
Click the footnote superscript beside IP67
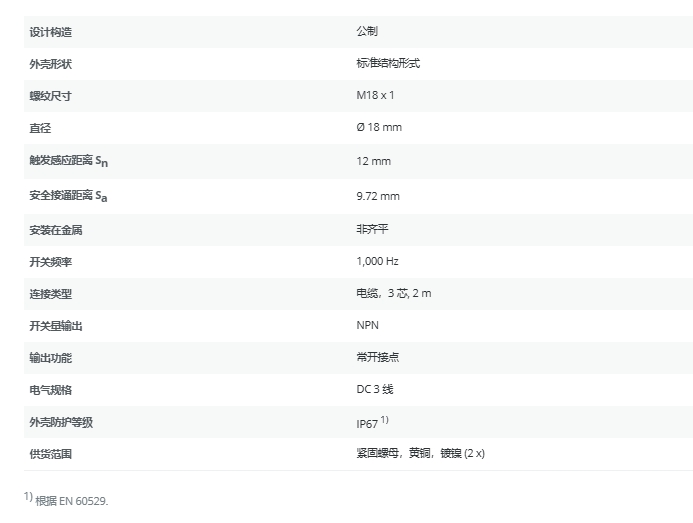[384, 419]
